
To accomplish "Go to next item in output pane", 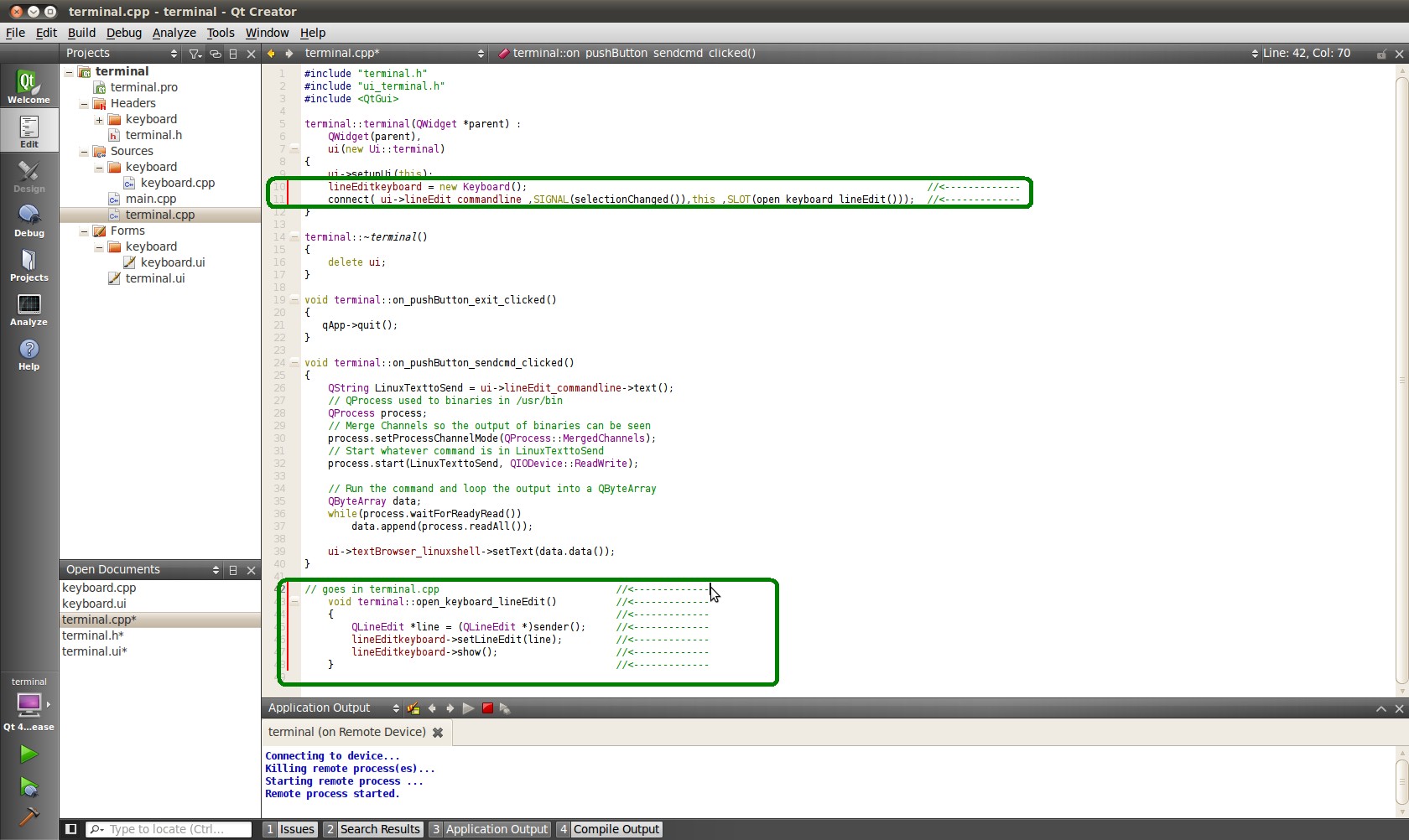I will point(450,708).
